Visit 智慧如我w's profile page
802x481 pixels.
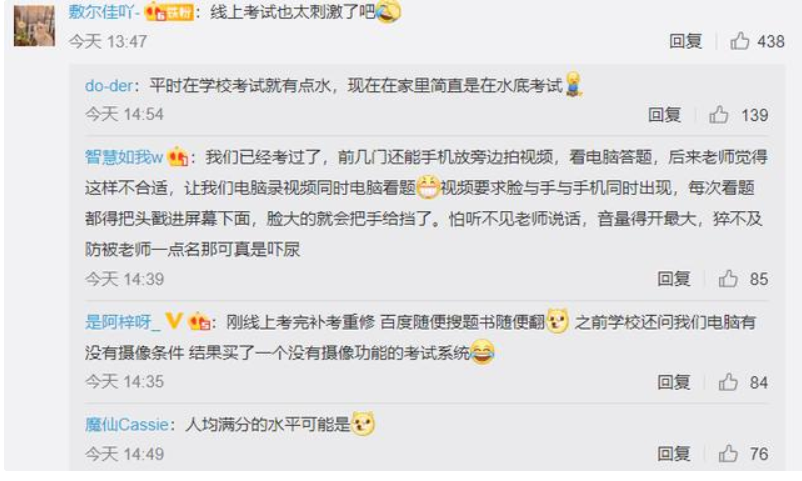pos(124,157)
